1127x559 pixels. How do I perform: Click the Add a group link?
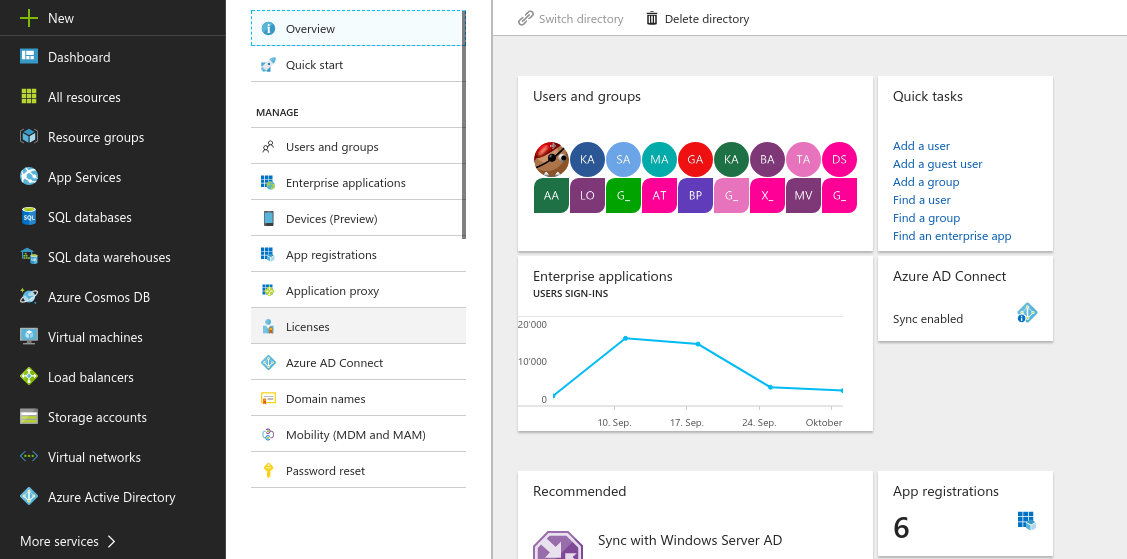[x=925, y=182]
